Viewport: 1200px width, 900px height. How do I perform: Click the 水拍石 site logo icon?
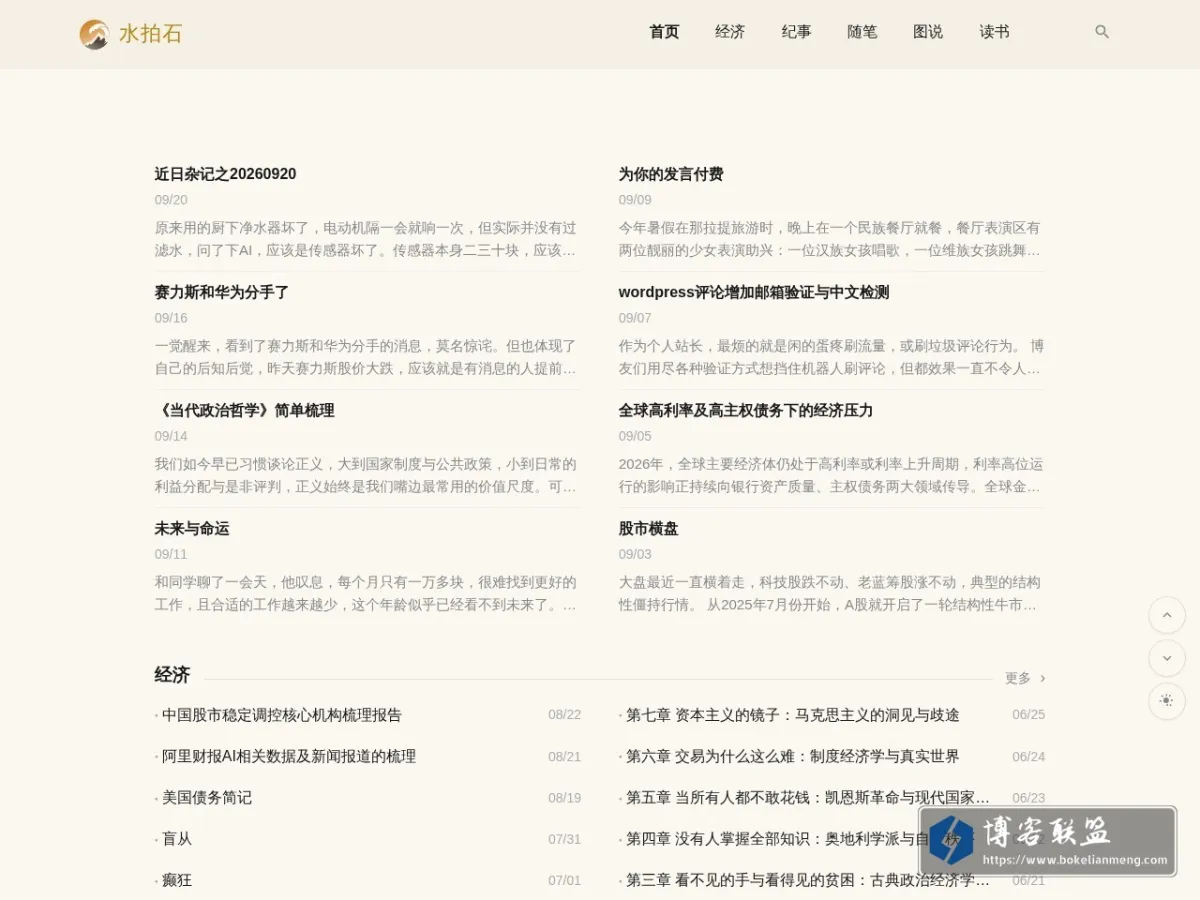(94, 34)
